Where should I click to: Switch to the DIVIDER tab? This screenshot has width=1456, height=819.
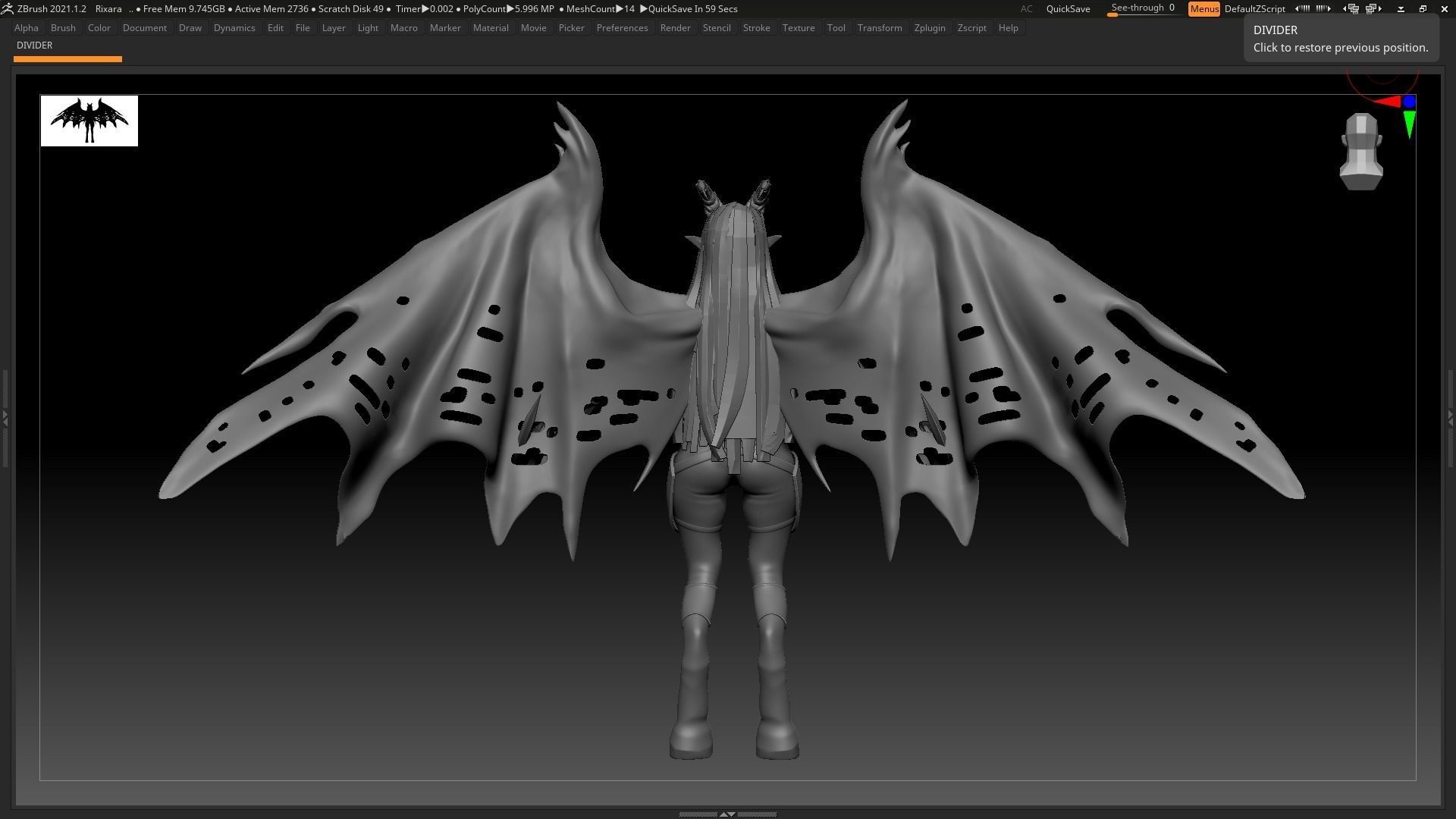(34, 45)
